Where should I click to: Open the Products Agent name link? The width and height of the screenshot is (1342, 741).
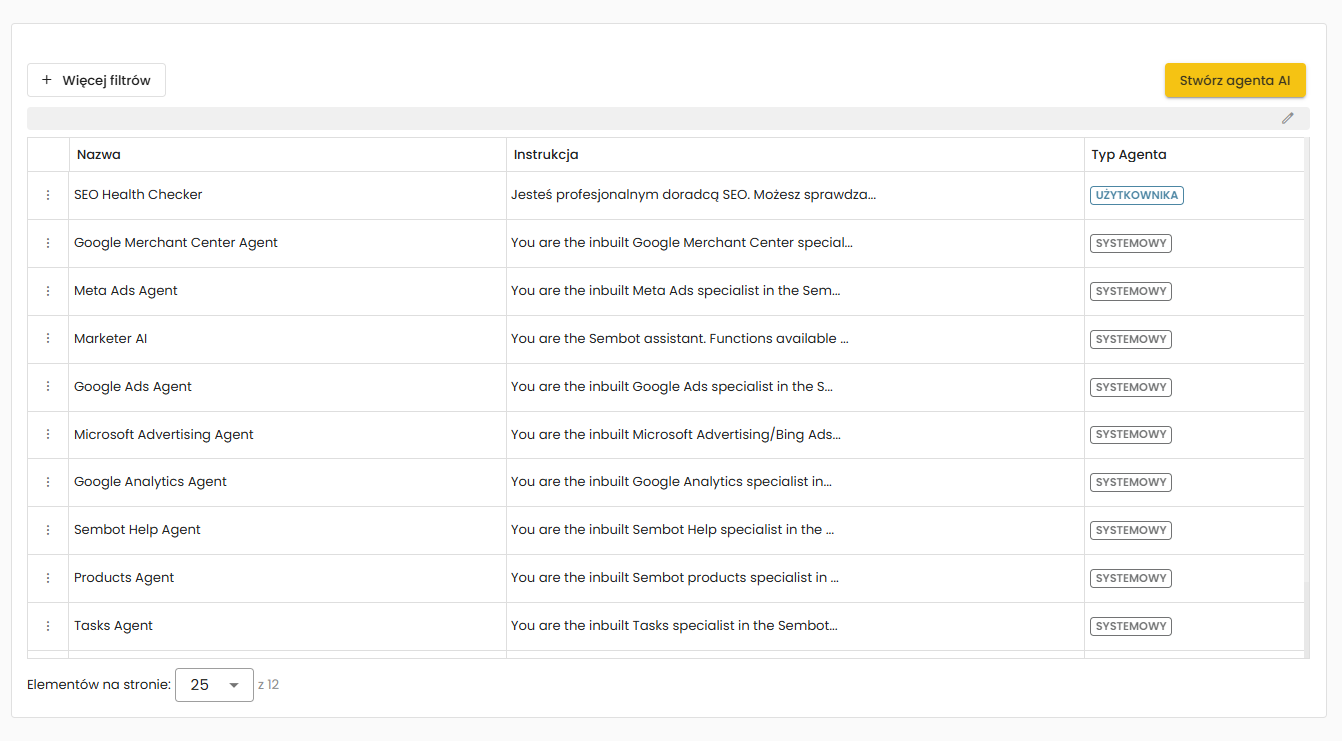pos(124,578)
